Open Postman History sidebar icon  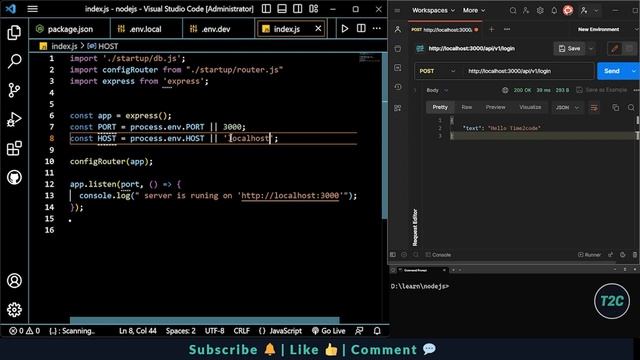click(x=398, y=87)
